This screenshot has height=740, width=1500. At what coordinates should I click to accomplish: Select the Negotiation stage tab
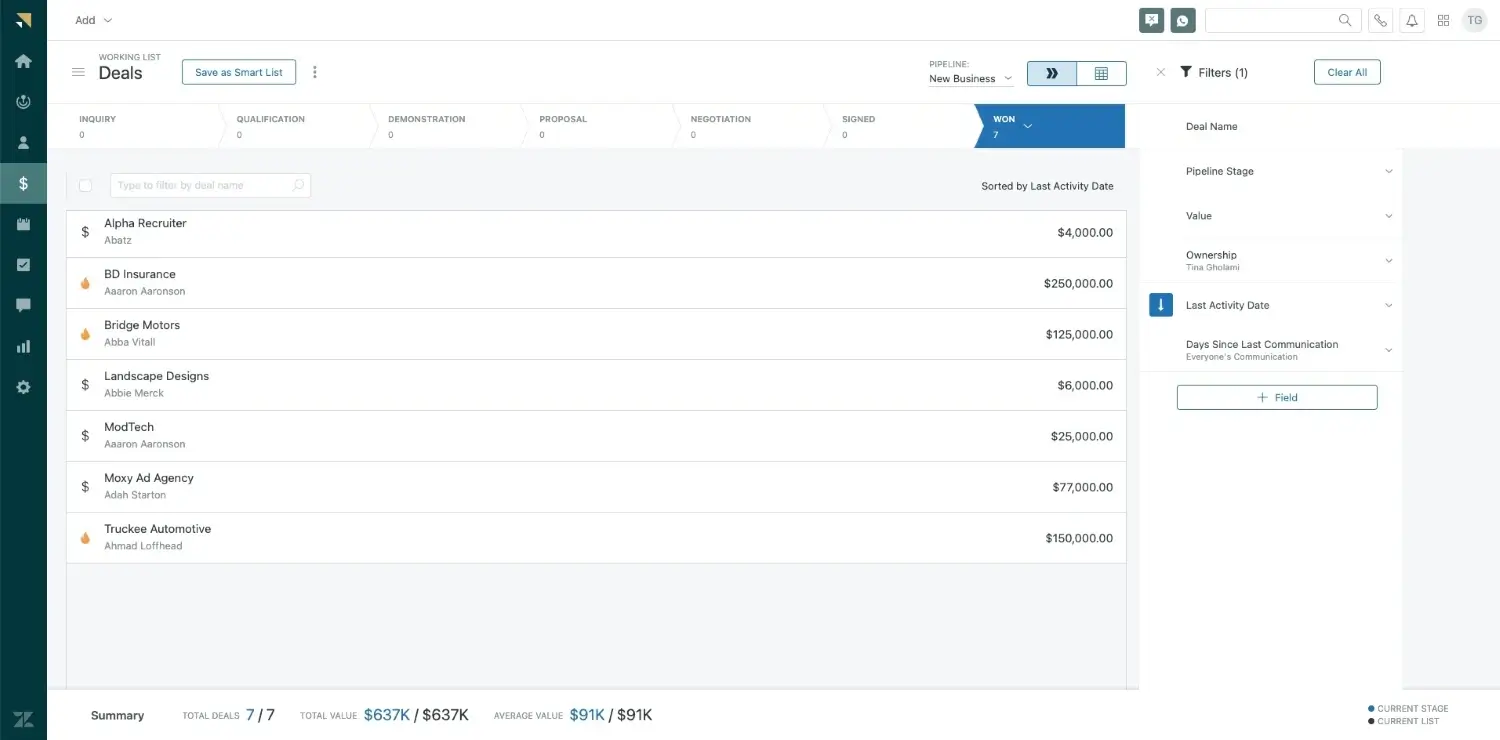point(750,126)
